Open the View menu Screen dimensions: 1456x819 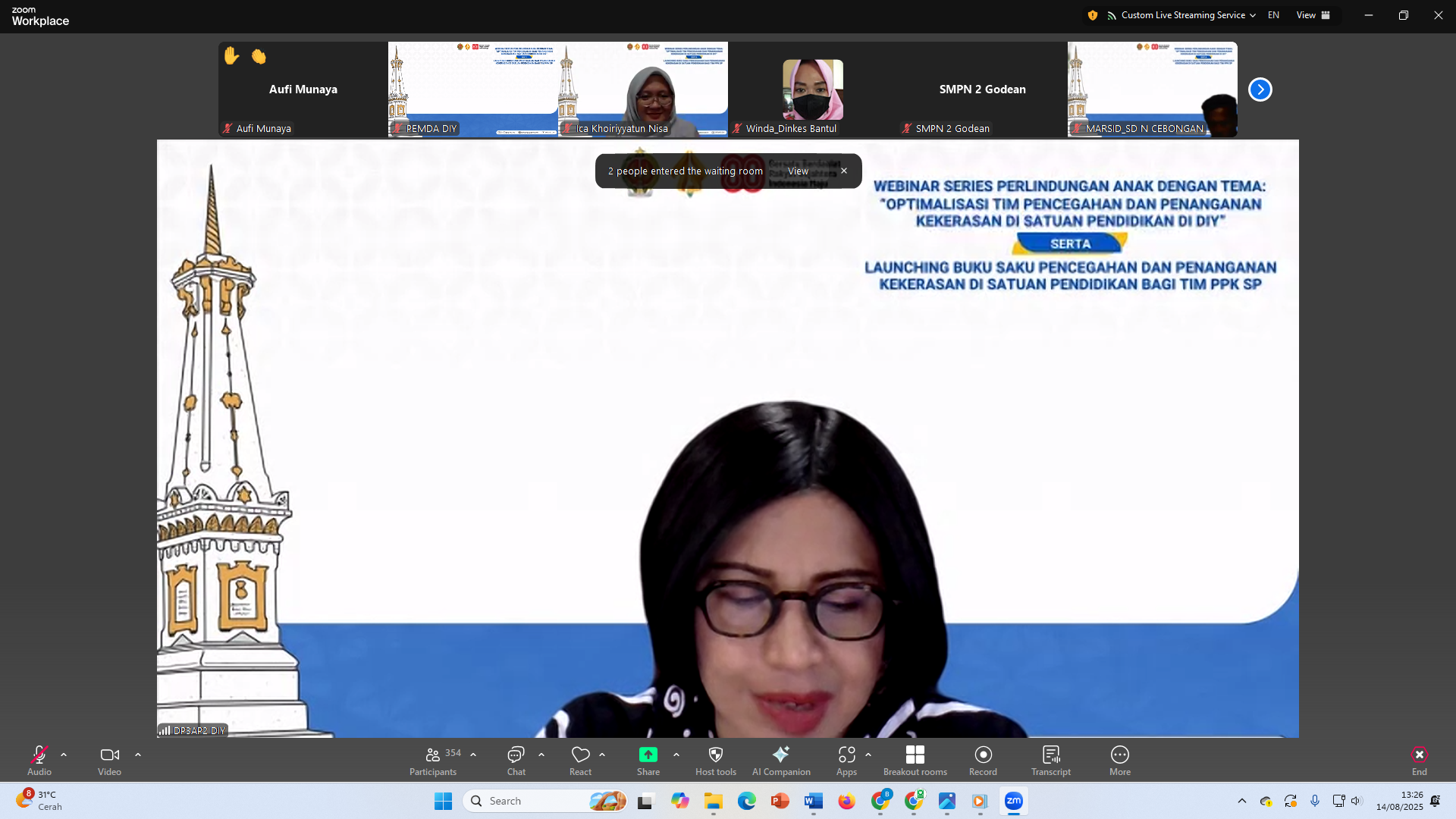click(1313, 15)
